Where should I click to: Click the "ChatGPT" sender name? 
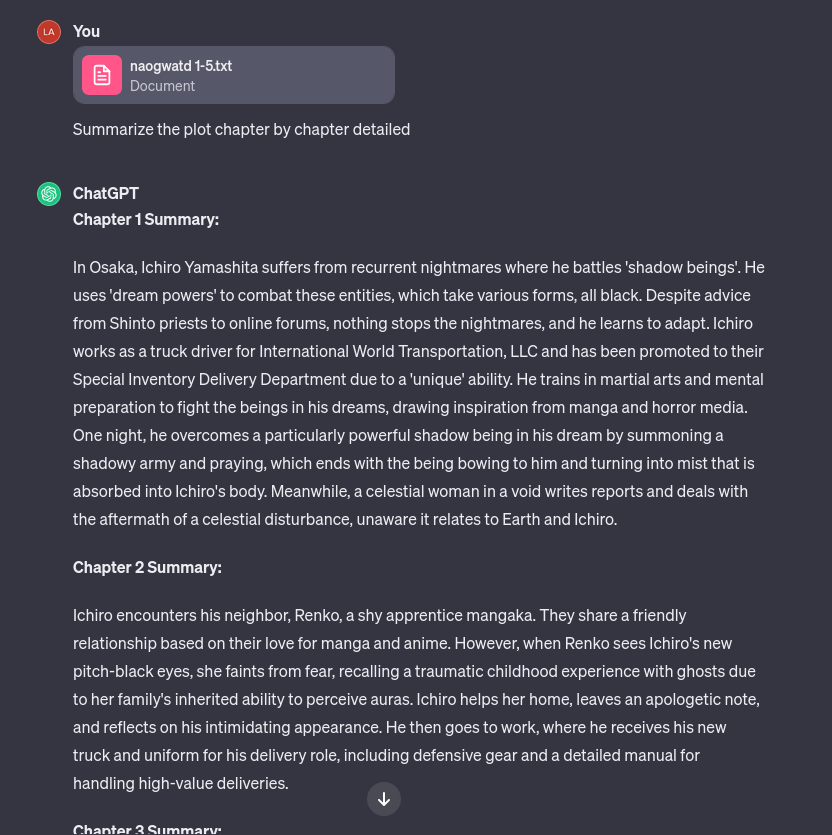pos(106,193)
